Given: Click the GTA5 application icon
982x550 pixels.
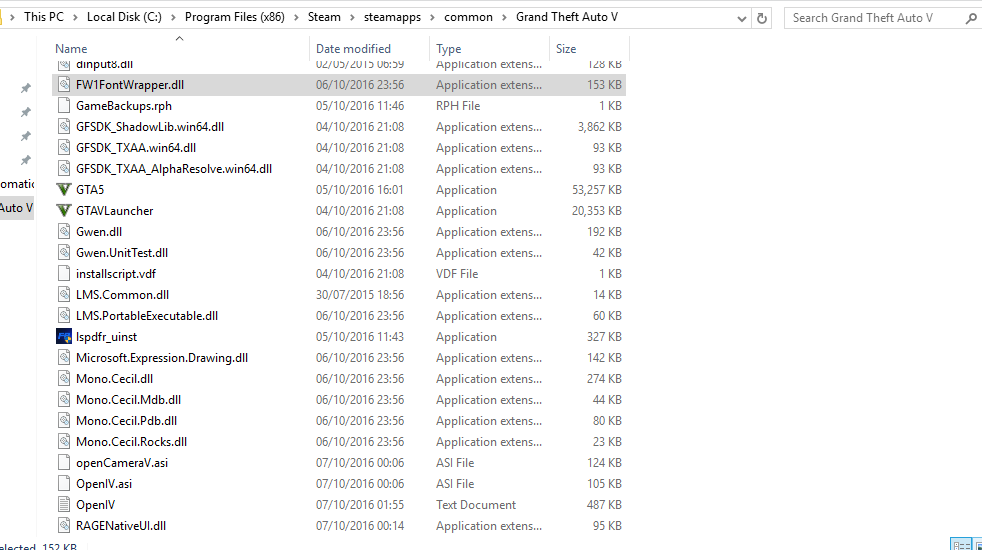Looking at the screenshot, I should 64,190.
